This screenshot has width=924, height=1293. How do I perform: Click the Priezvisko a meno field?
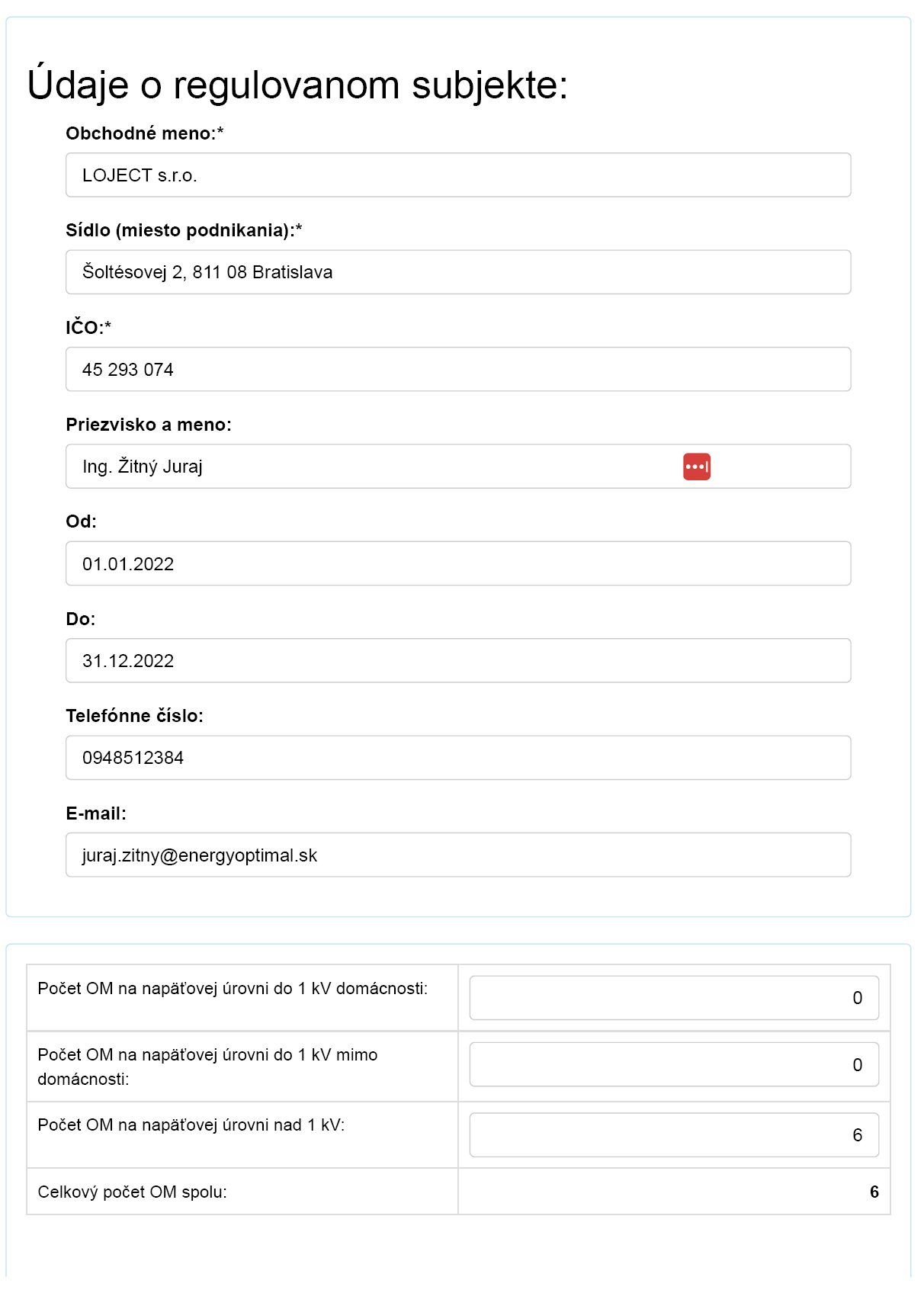pos(458,467)
